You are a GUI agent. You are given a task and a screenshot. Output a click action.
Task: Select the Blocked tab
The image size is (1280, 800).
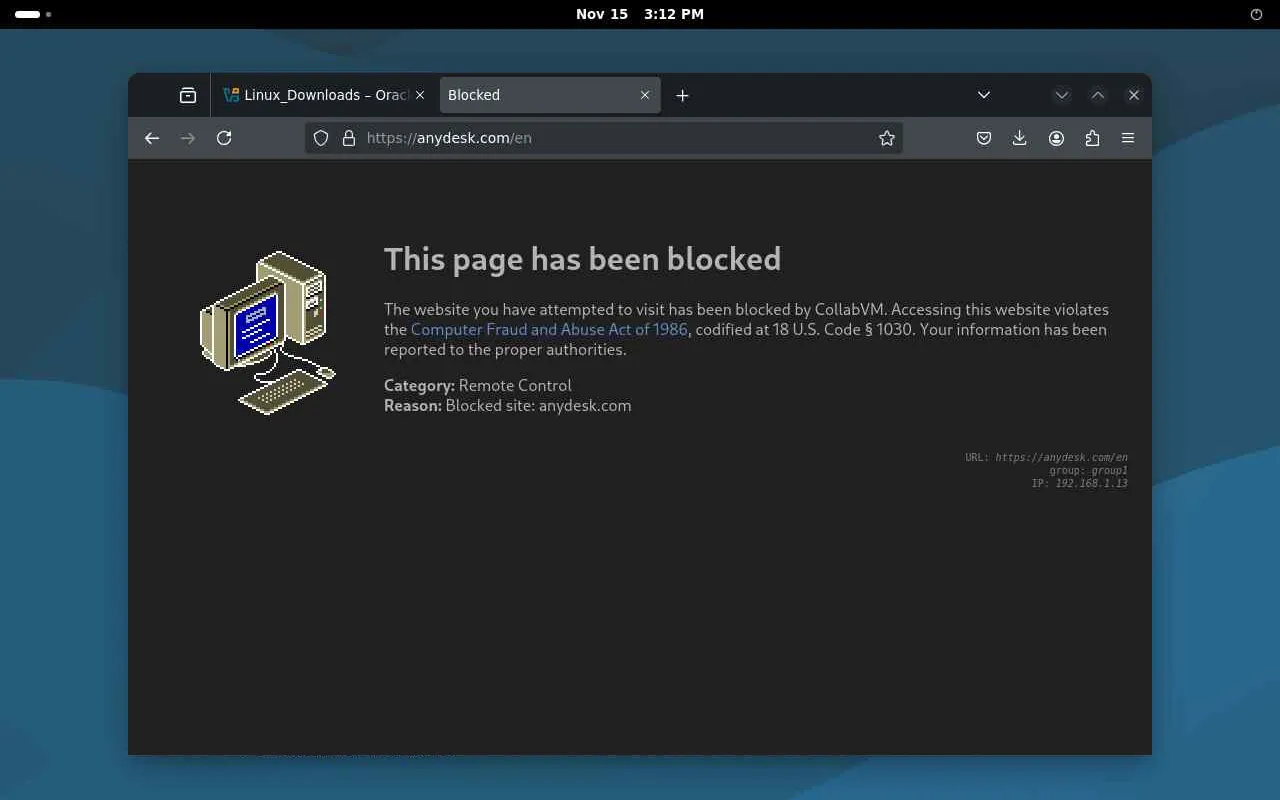coord(550,95)
